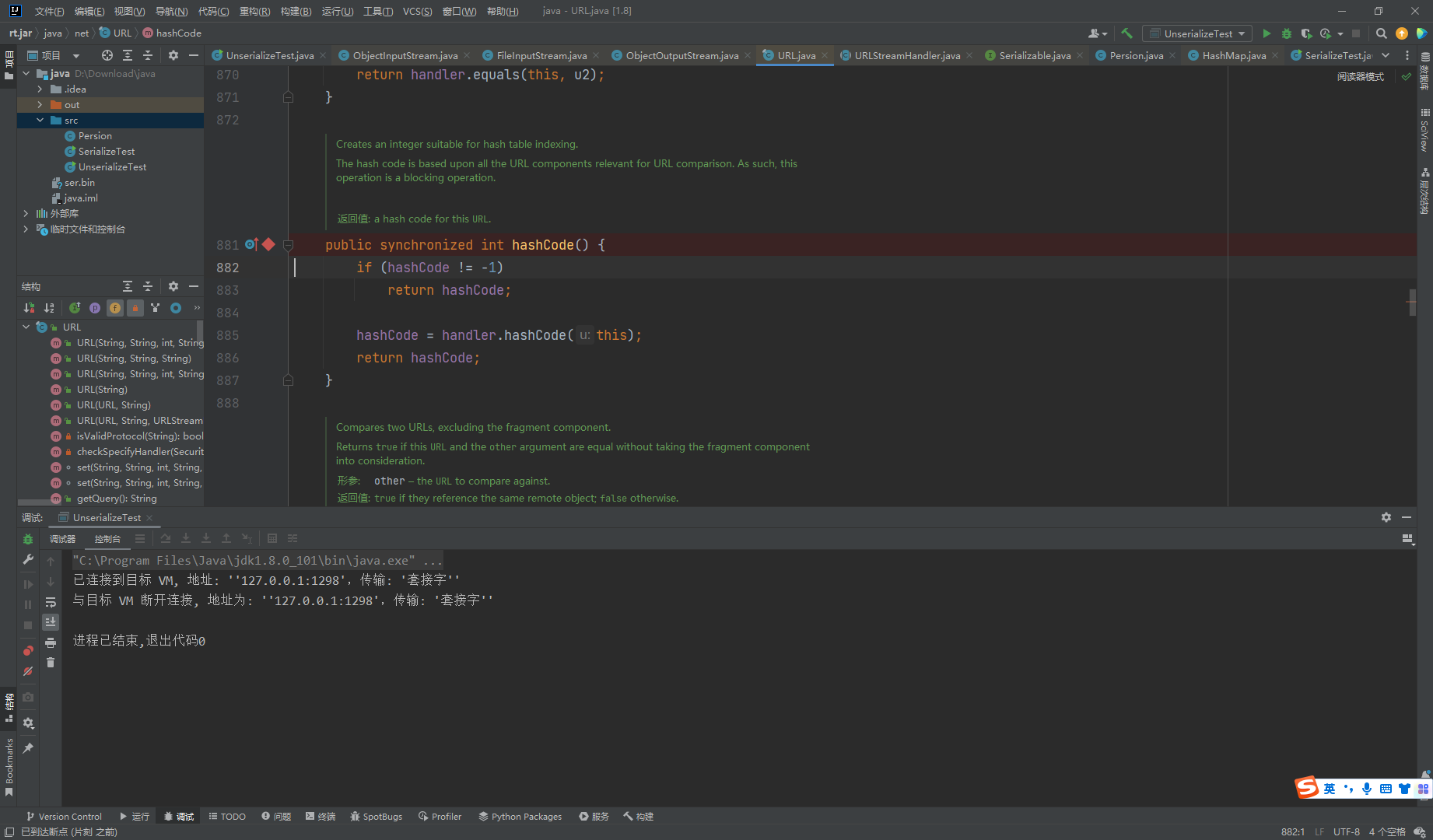
Task: Collapse the src folder
Action: pos(40,121)
